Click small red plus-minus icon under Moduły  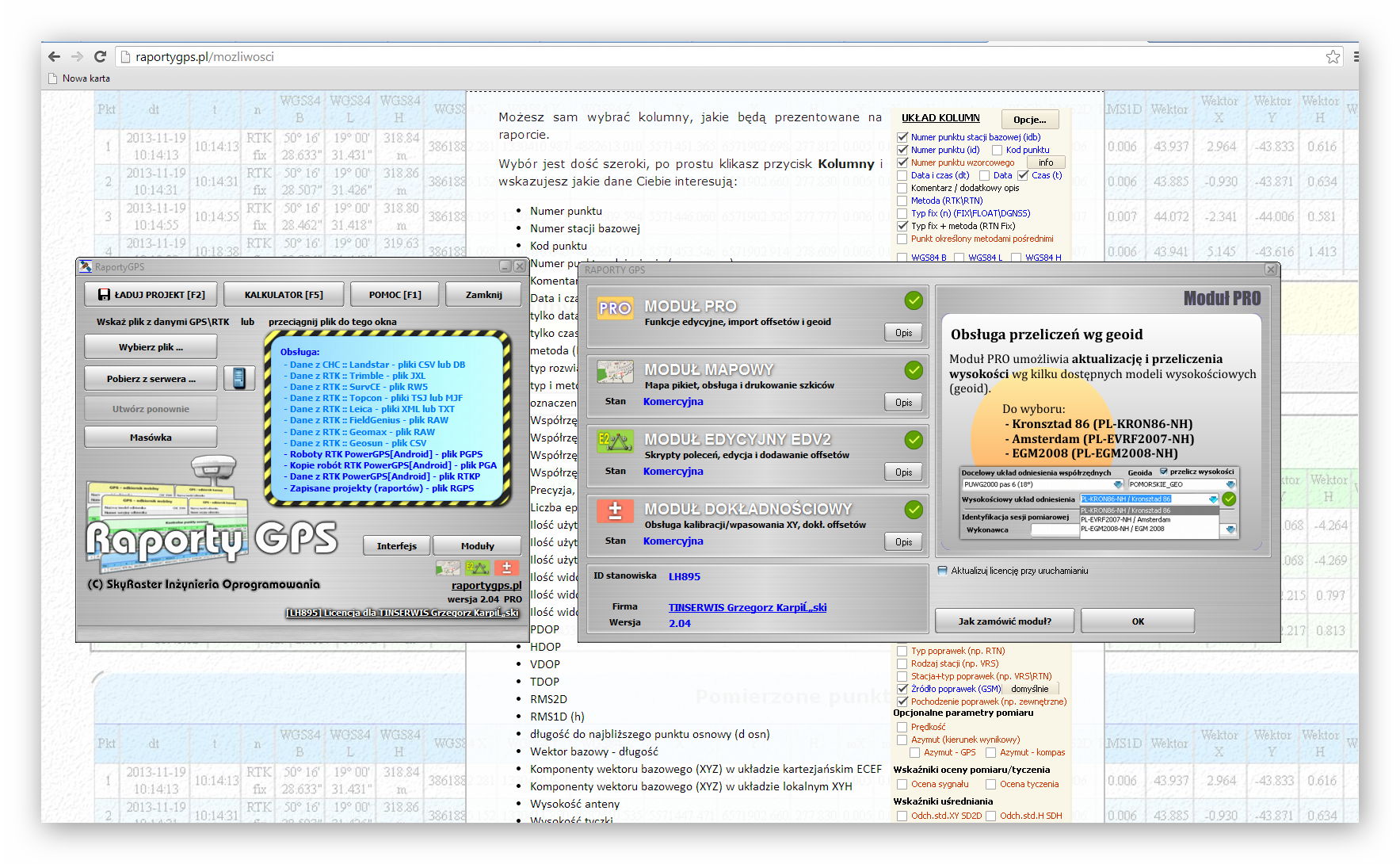pos(506,568)
